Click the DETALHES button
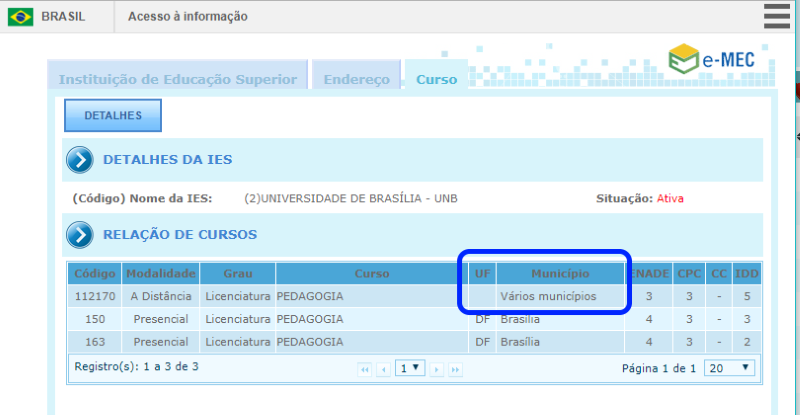 tap(113, 115)
